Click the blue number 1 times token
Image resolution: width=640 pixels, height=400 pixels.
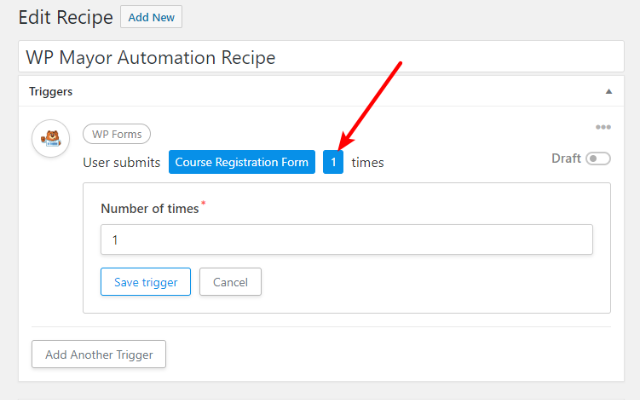pyautogui.click(x=333, y=162)
